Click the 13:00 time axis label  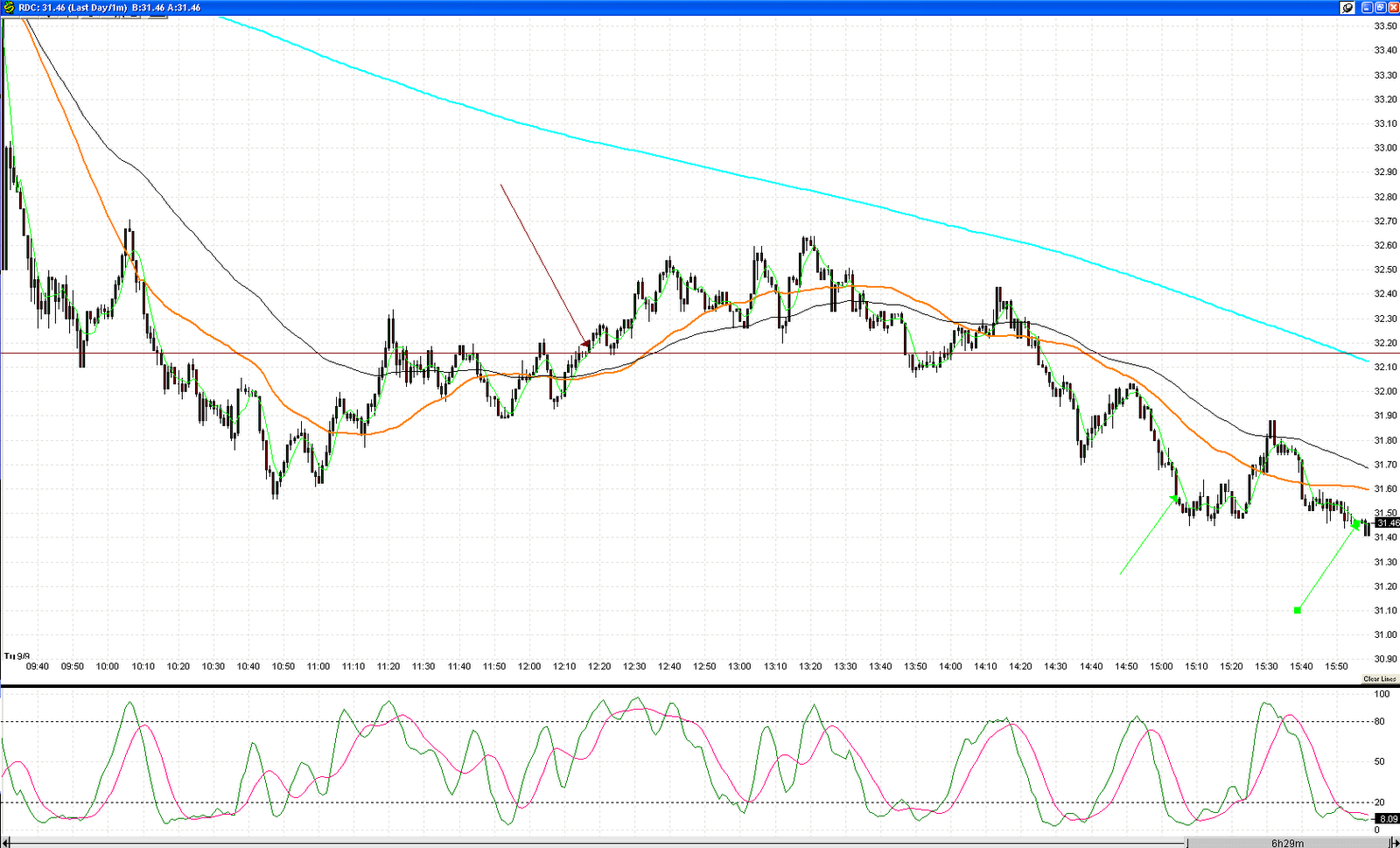[x=740, y=666]
